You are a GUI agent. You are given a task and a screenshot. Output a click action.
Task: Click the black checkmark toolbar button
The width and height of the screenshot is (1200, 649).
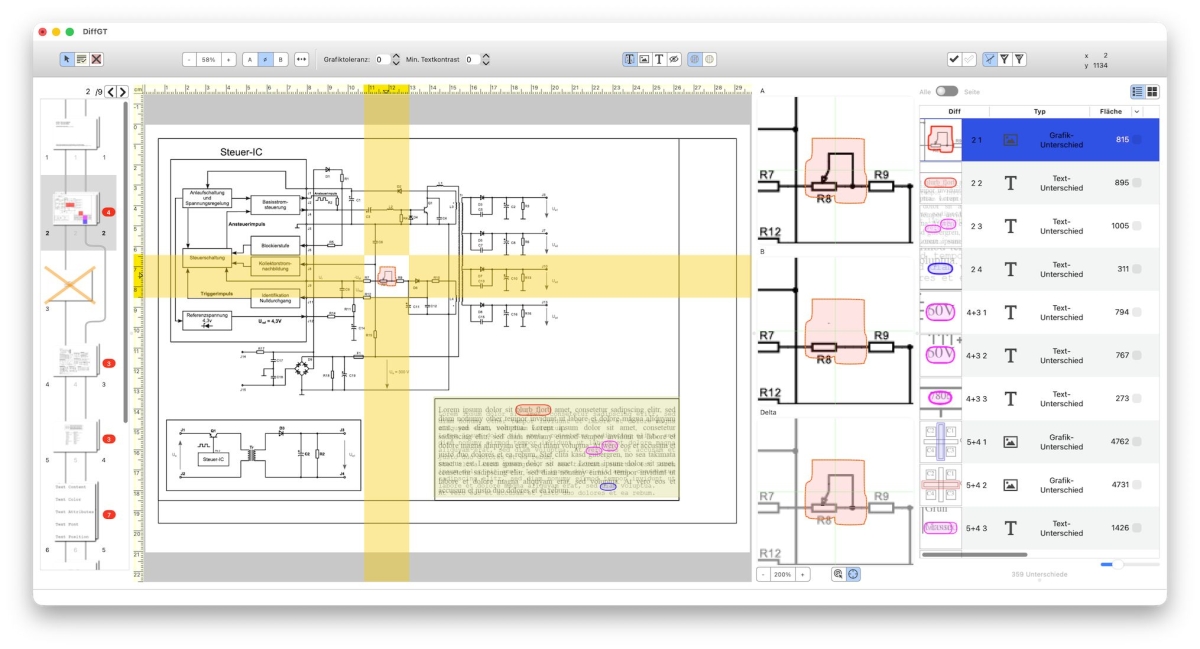954,60
